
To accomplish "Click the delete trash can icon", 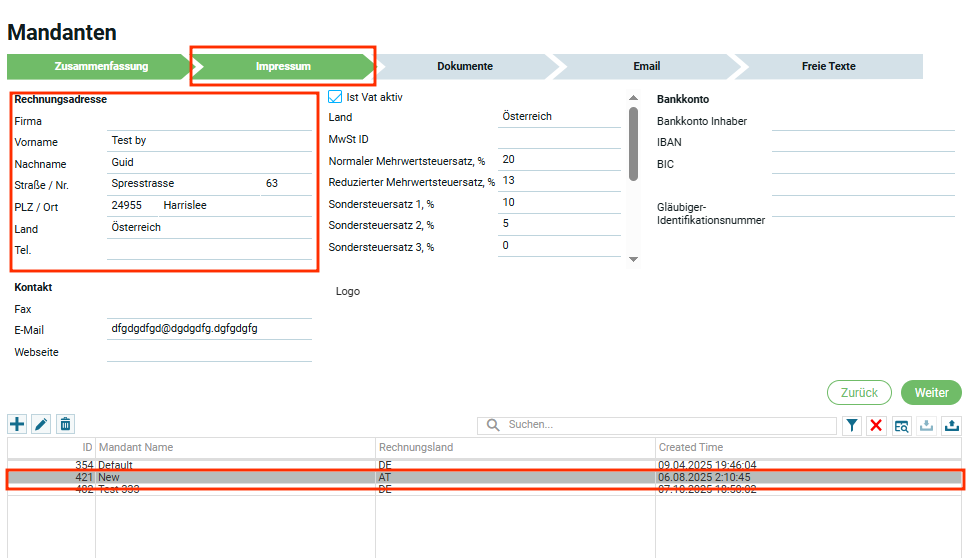I will (x=65, y=424).
